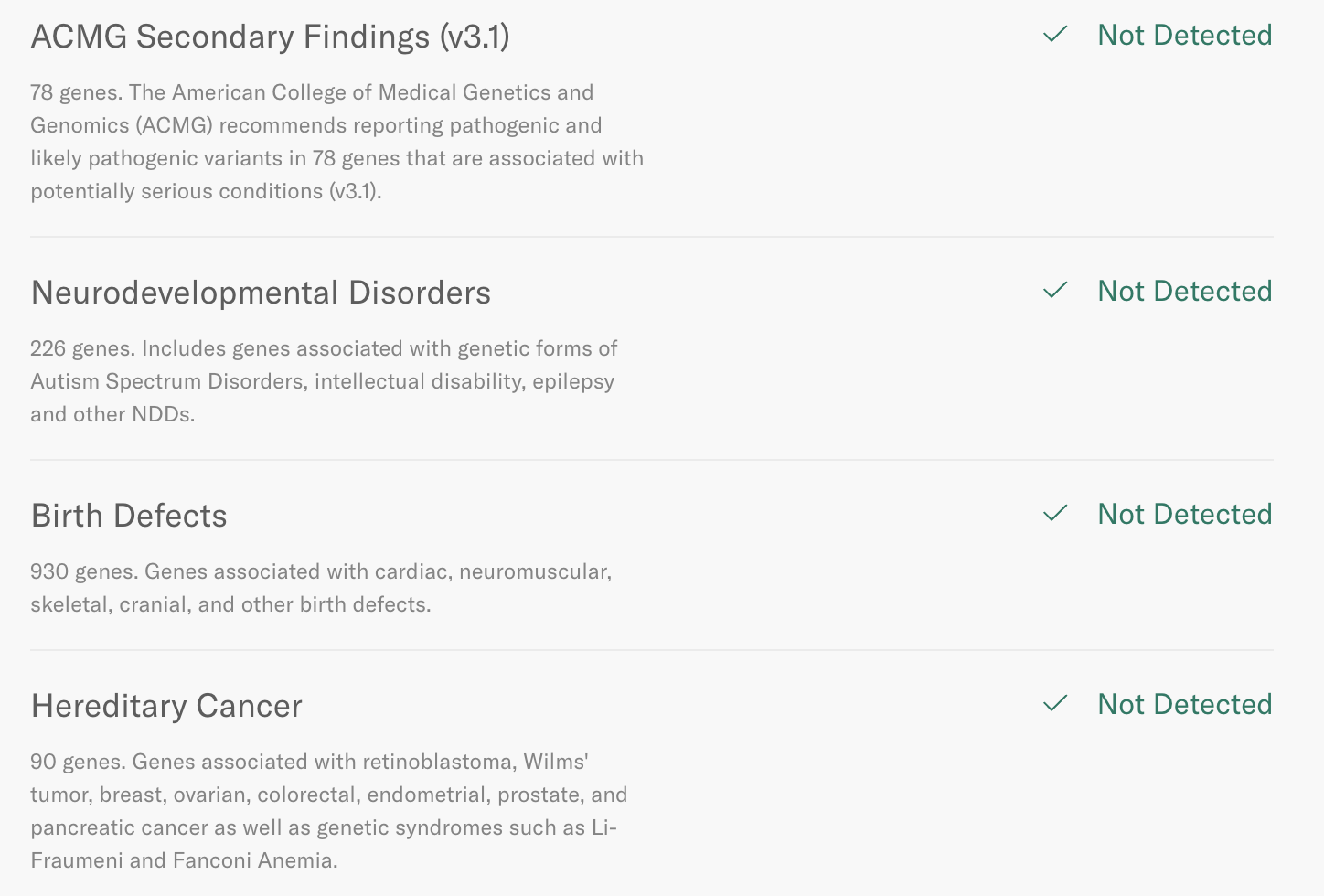
Task: Click the Hereditary Cancer checkmark icon
Action: (1055, 704)
